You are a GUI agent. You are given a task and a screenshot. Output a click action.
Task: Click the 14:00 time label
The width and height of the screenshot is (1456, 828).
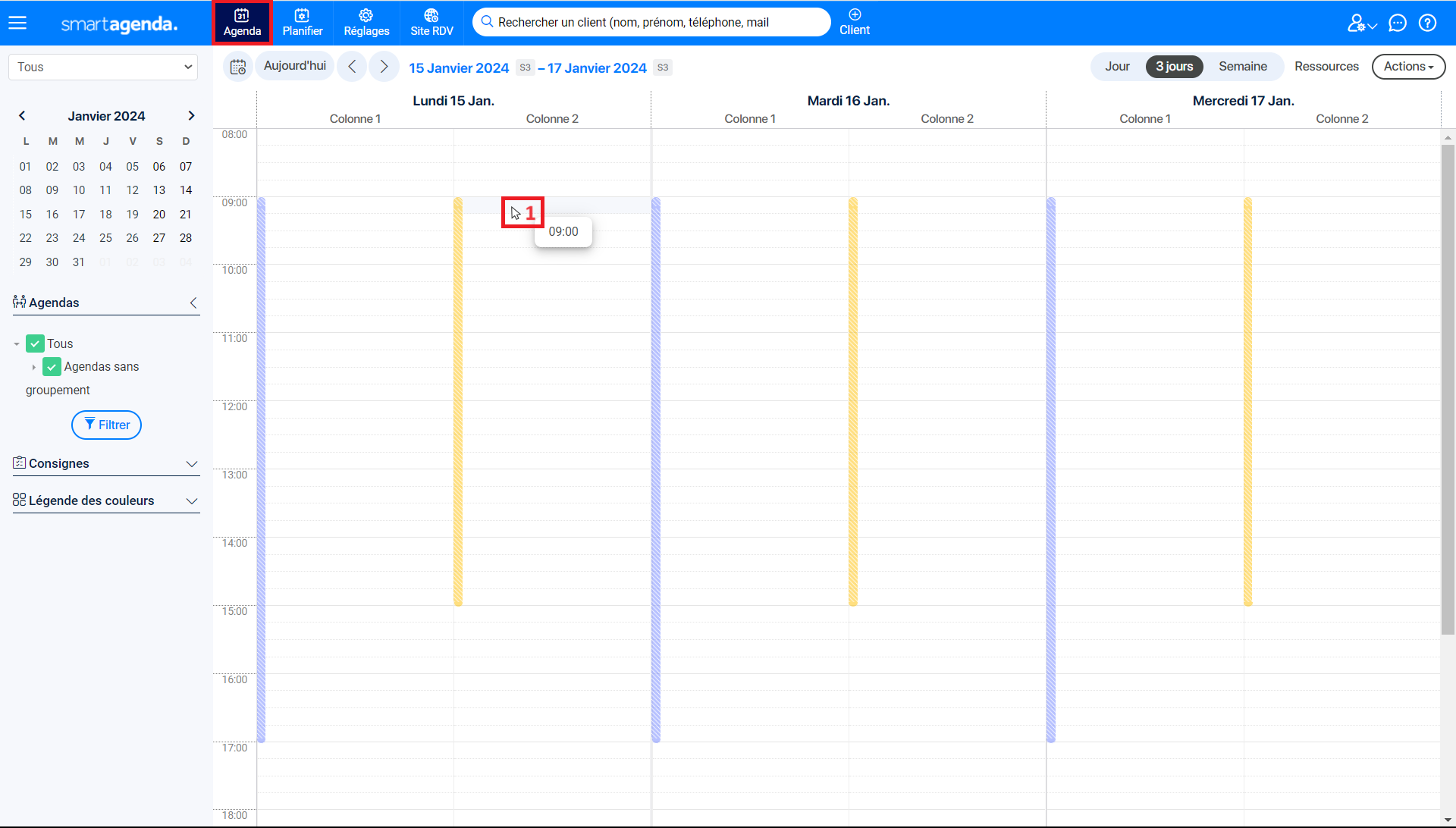(234, 544)
